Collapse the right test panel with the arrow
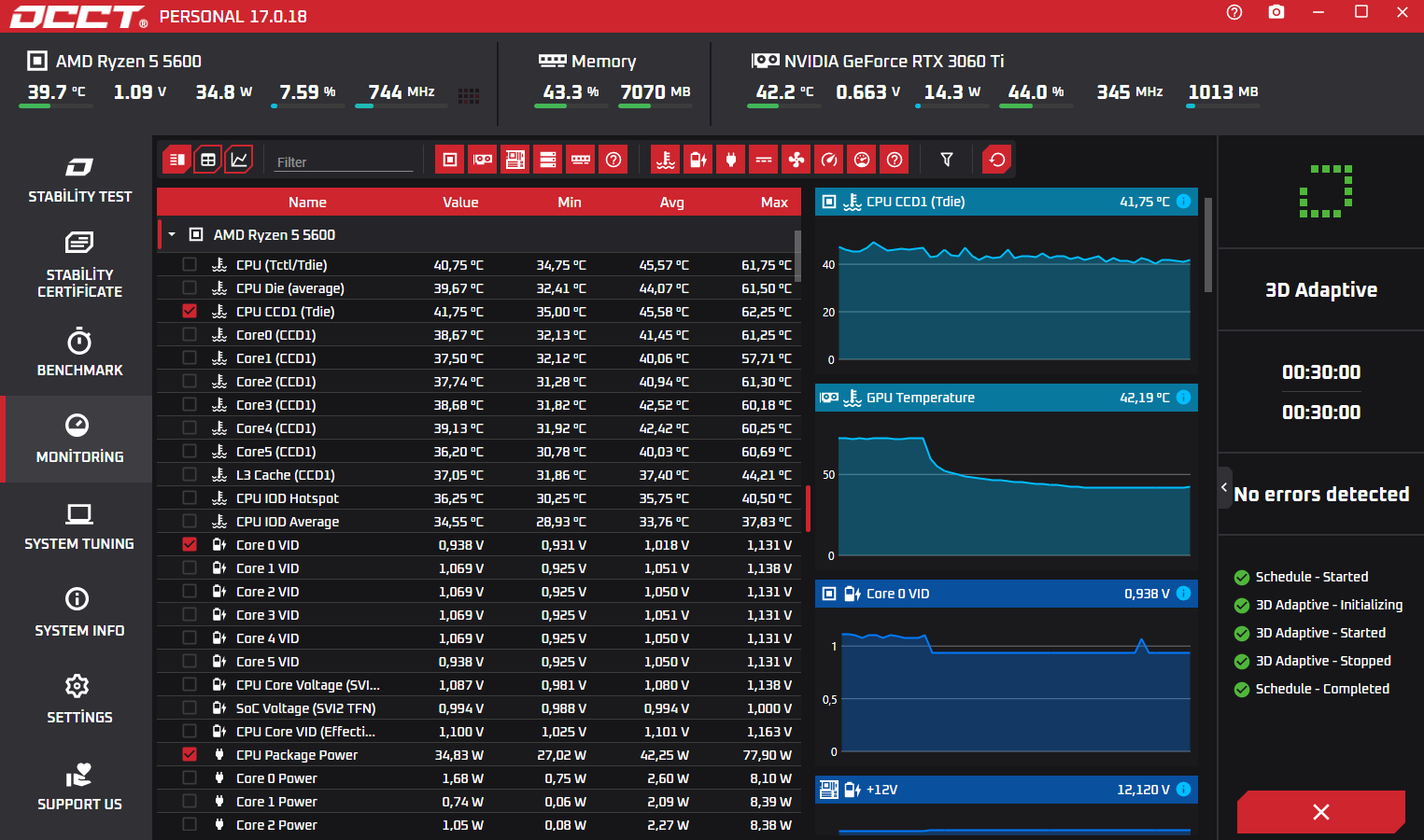The height and width of the screenshot is (840, 1424). (x=1225, y=487)
